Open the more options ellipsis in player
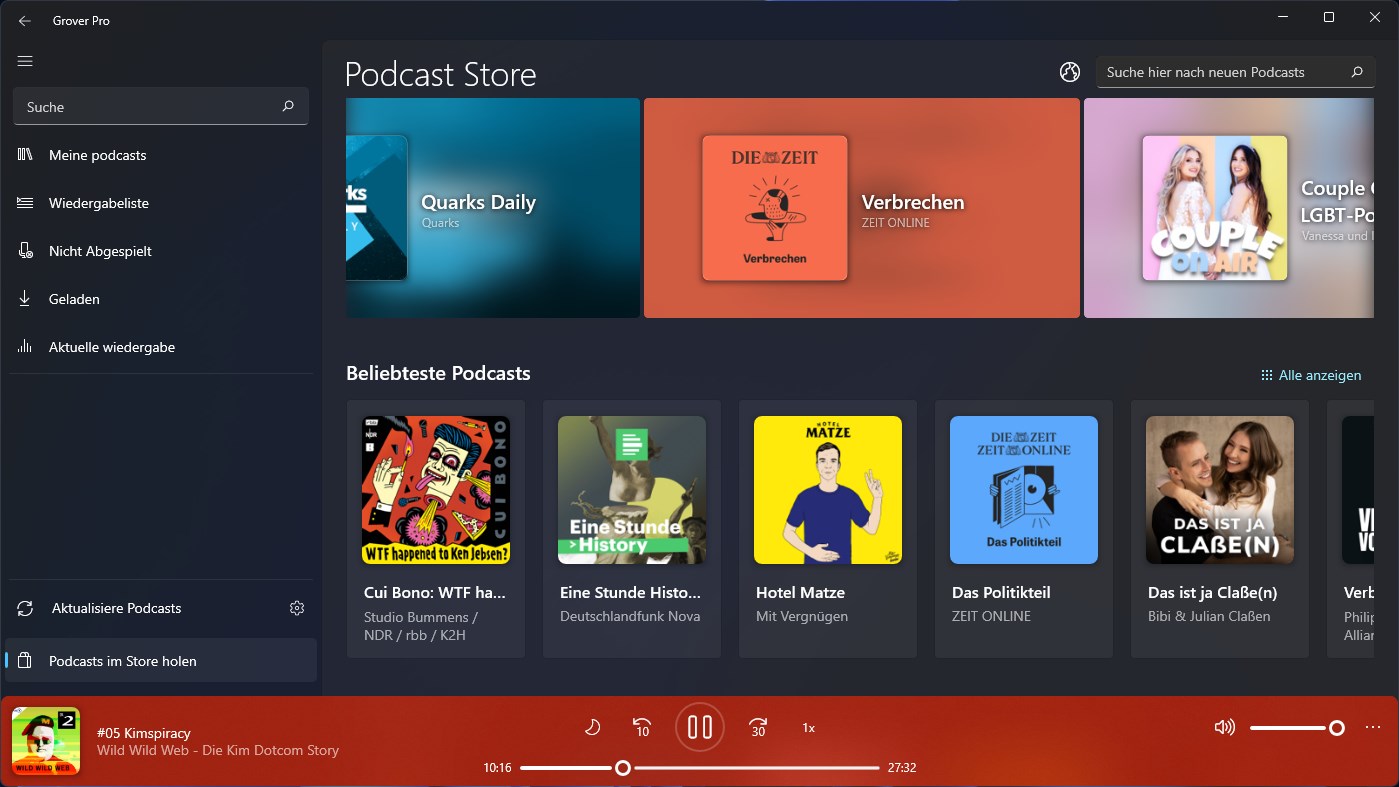1399x787 pixels. (1373, 727)
